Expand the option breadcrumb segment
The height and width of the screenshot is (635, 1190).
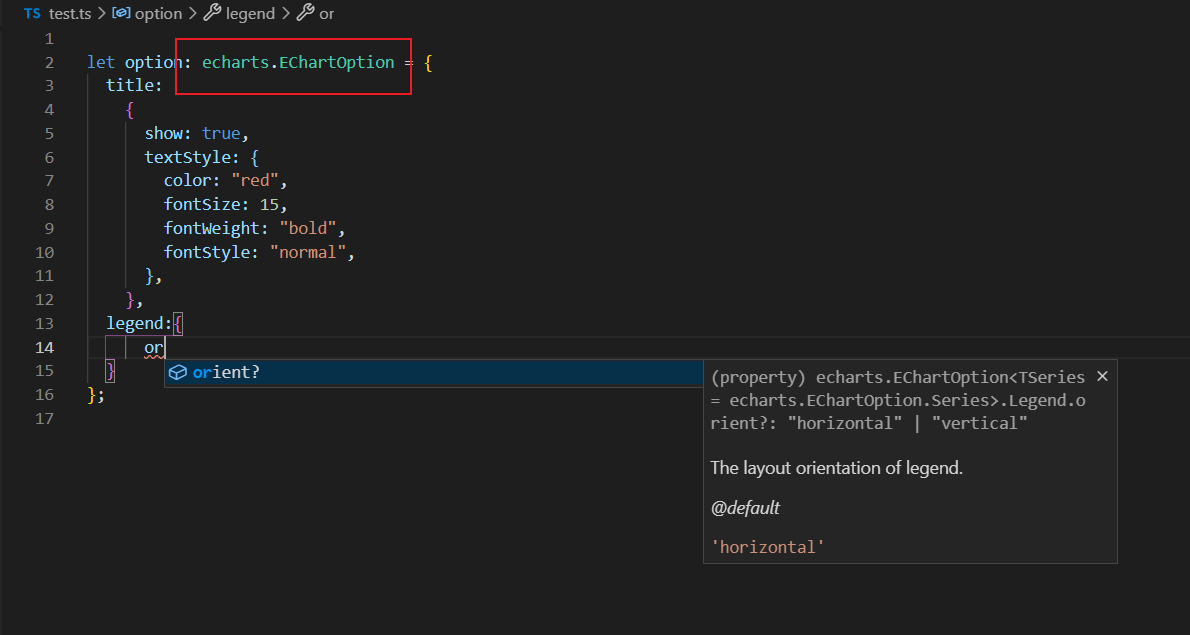pos(158,14)
